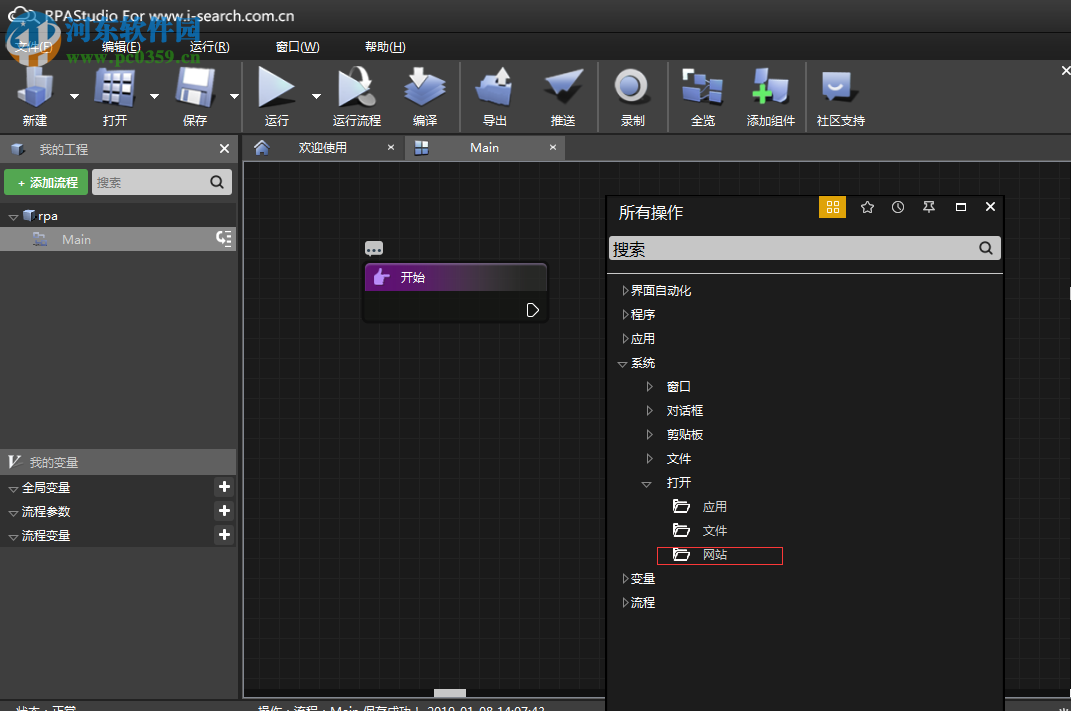The image size is (1071, 711).
Task: Click the Add Component (添加组件) icon
Action: 770,88
